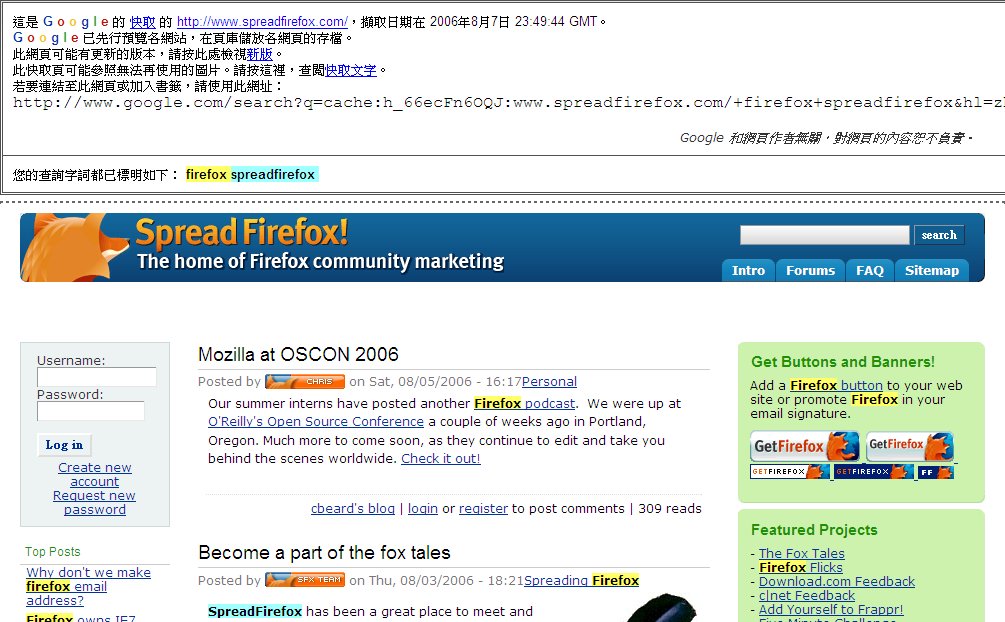Open the c|net Feedback link
The image size is (1005, 622).
[807, 596]
